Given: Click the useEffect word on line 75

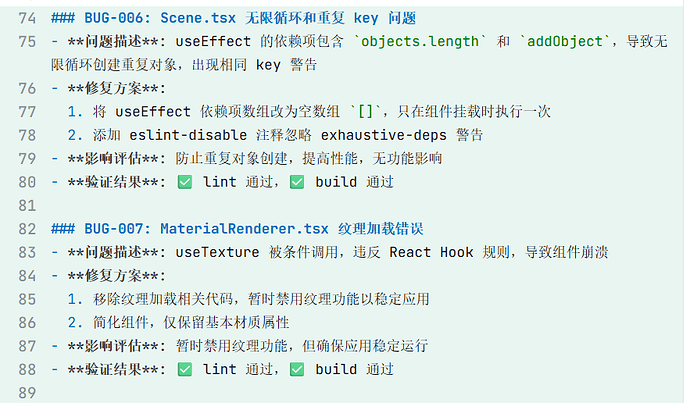Looking at the screenshot, I should point(213,42).
